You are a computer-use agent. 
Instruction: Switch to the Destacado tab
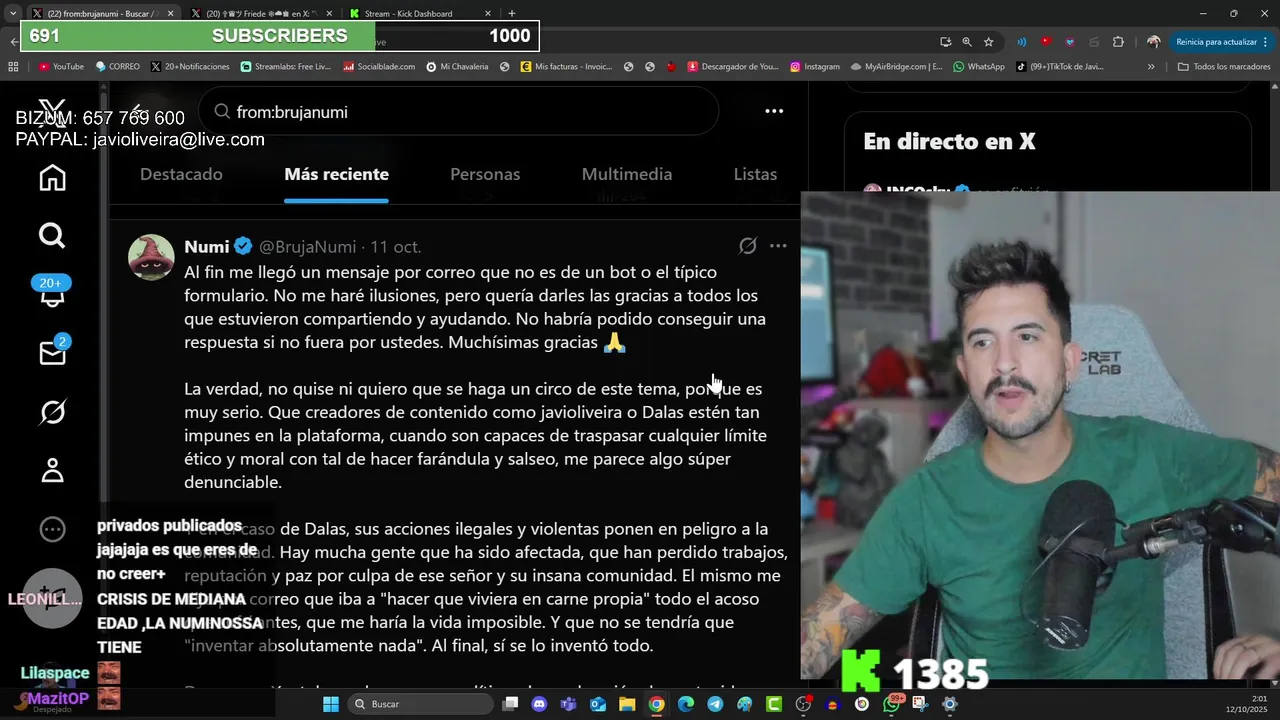click(181, 174)
